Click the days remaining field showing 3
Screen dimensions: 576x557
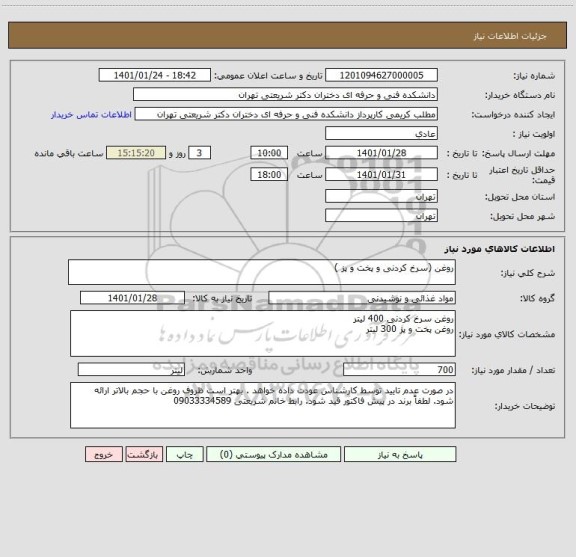coord(199,153)
